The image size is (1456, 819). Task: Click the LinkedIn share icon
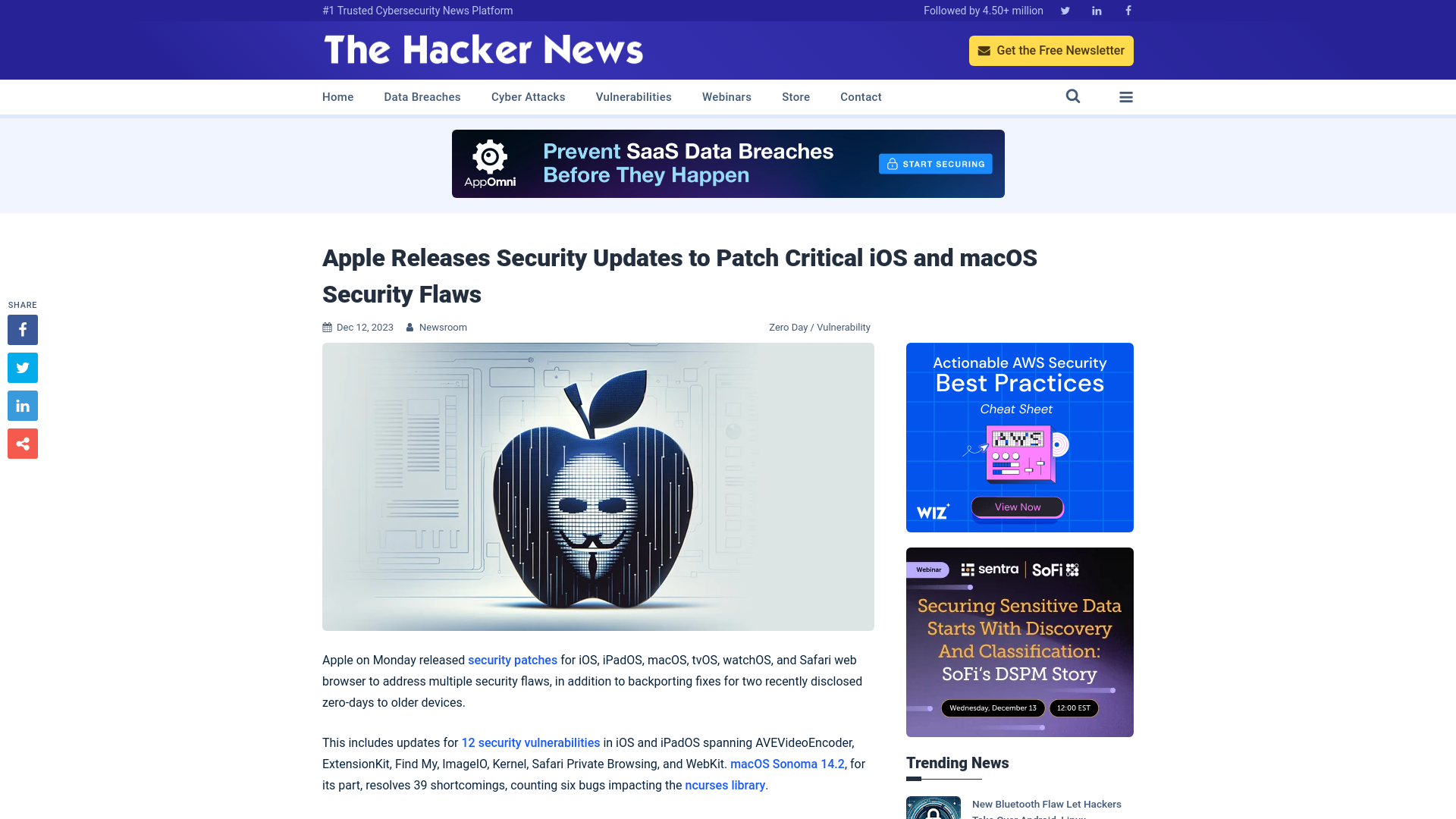click(22, 405)
